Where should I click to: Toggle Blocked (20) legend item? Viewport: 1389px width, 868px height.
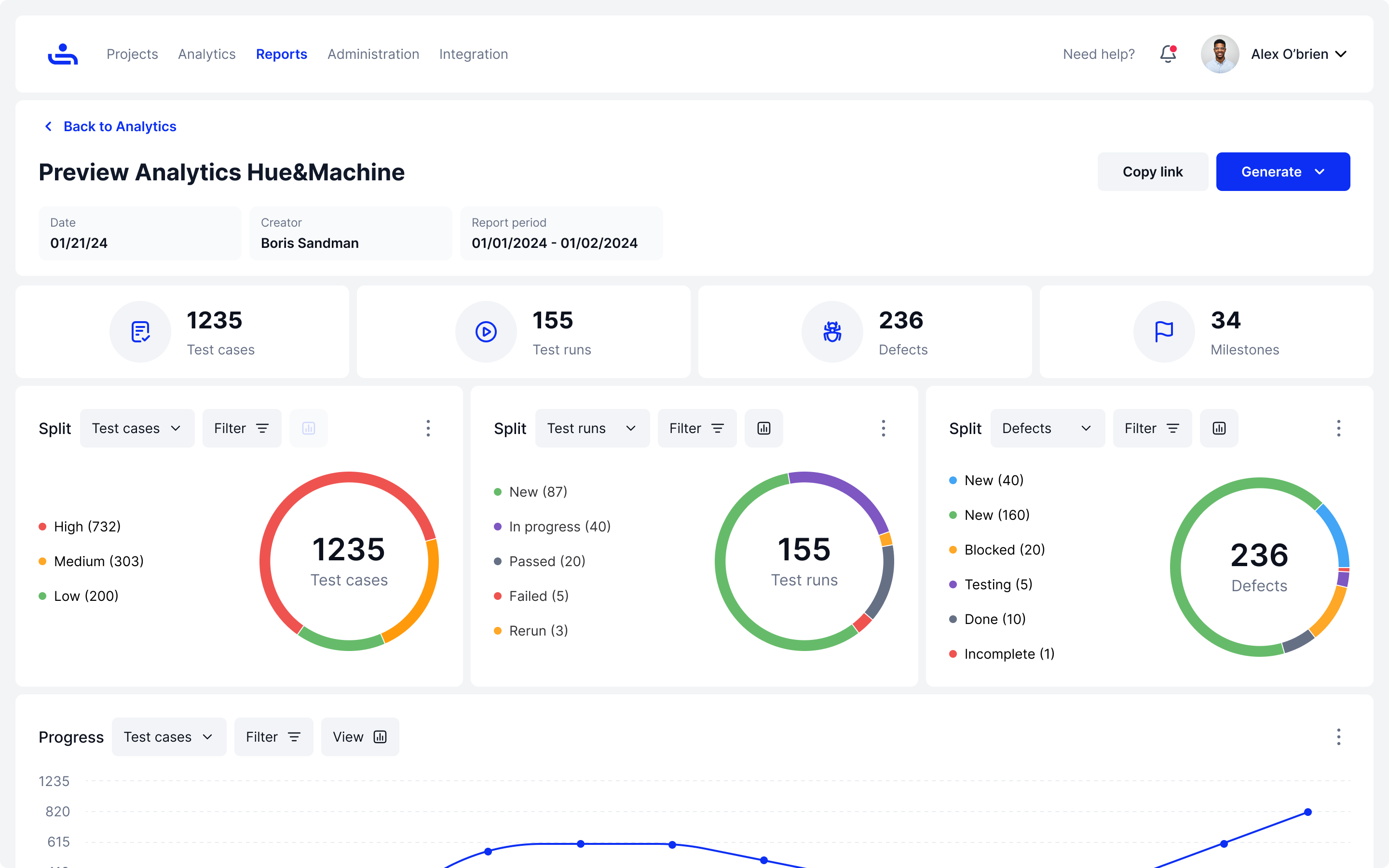1004,549
